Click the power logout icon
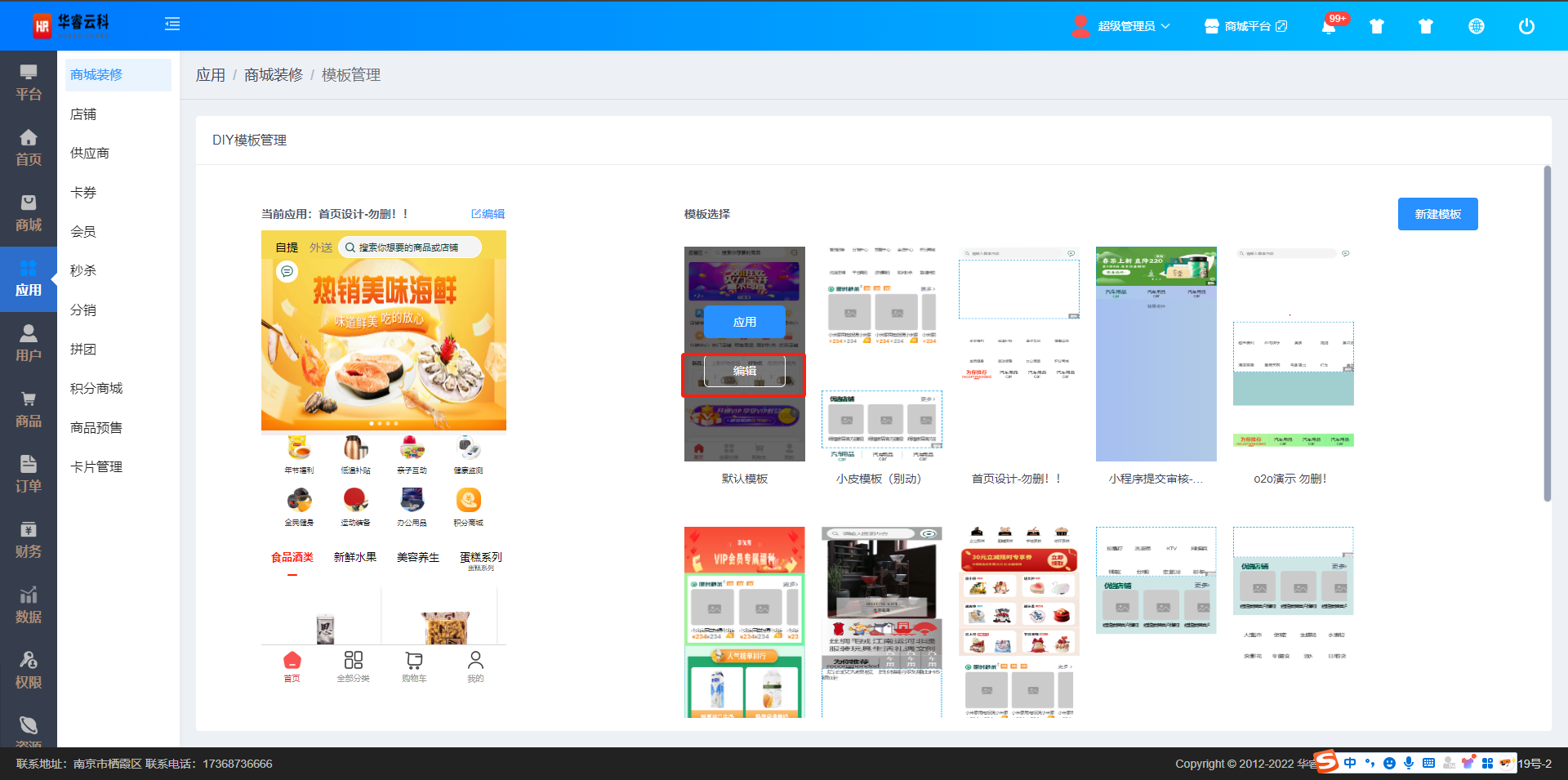Viewport: 1568px width, 780px height. pyautogui.click(x=1526, y=26)
